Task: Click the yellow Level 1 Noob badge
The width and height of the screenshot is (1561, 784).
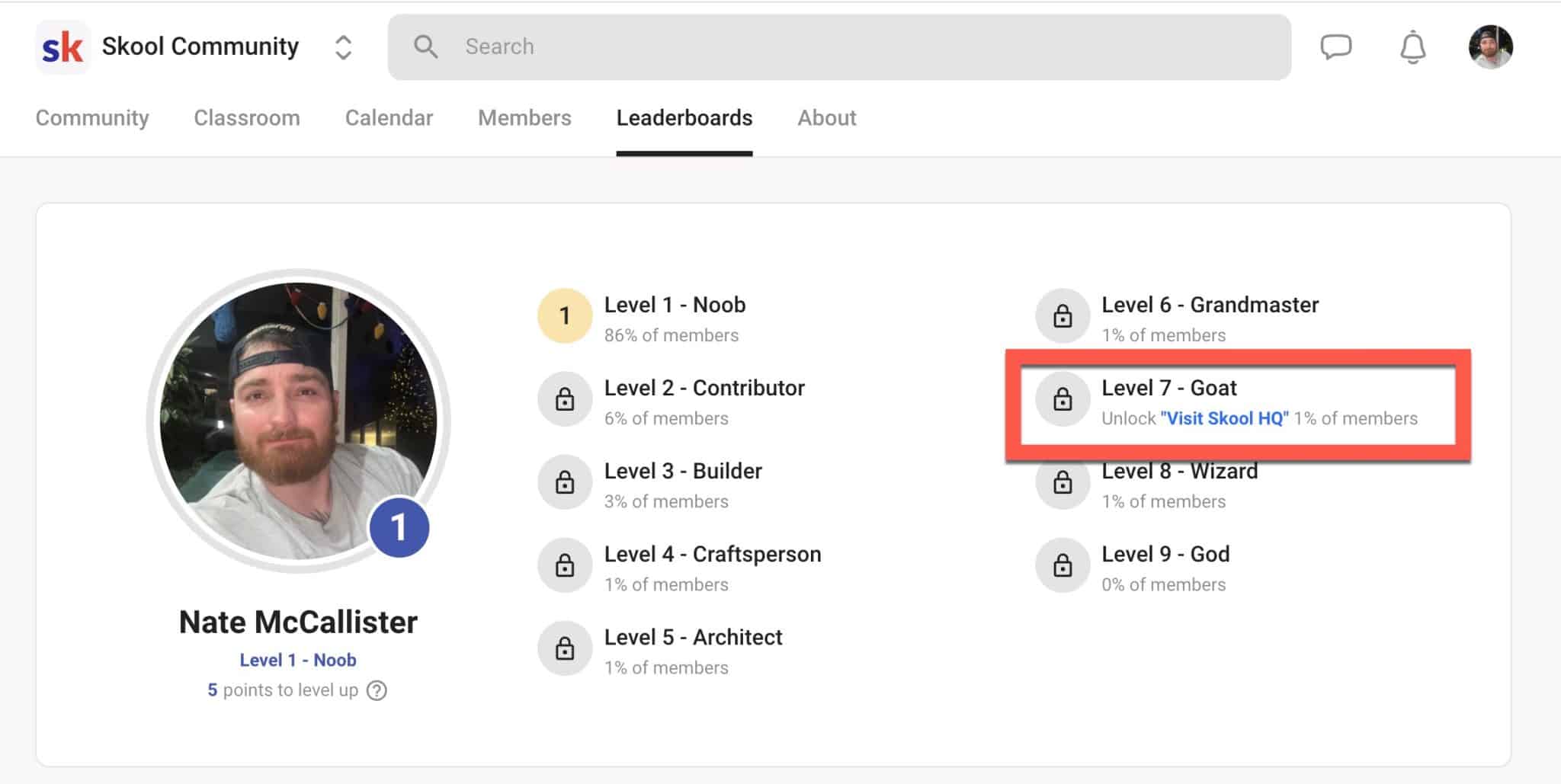Action: [x=565, y=316]
